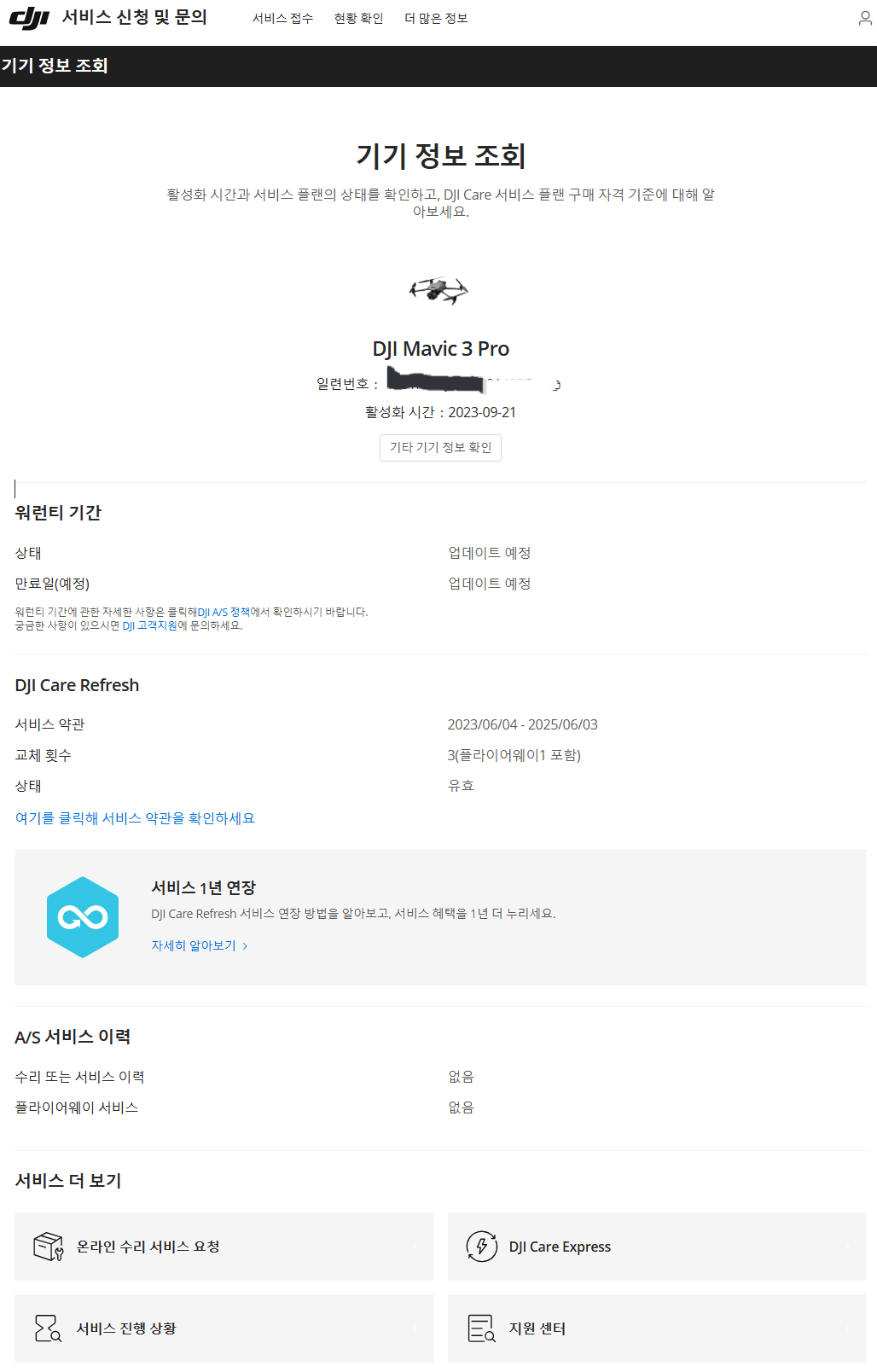This screenshot has width=877, height=1372.
Task: Click the 지원 센터 search-list icon
Action: tap(482, 1328)
